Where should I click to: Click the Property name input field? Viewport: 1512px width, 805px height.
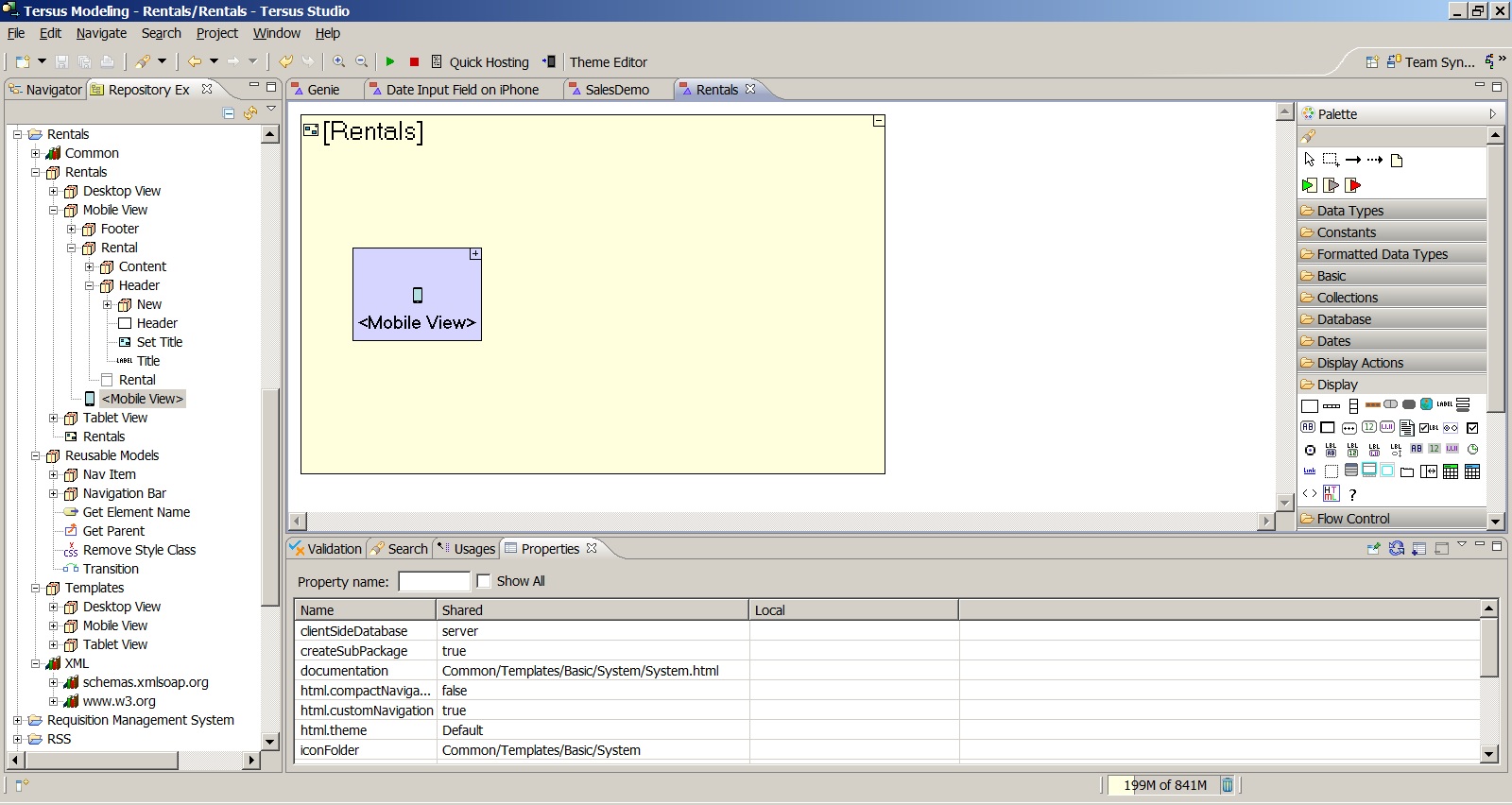(x=434, y=582)
